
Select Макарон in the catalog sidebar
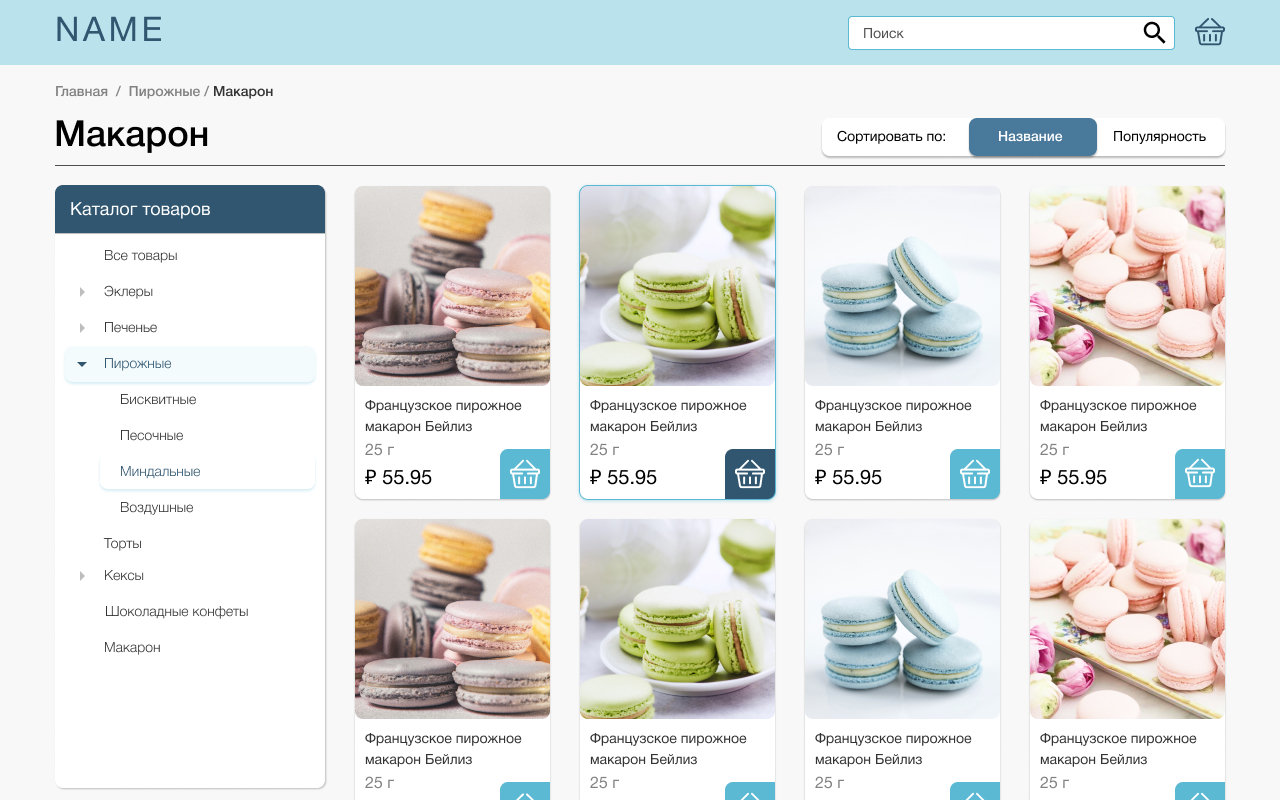tap(132, 648)
